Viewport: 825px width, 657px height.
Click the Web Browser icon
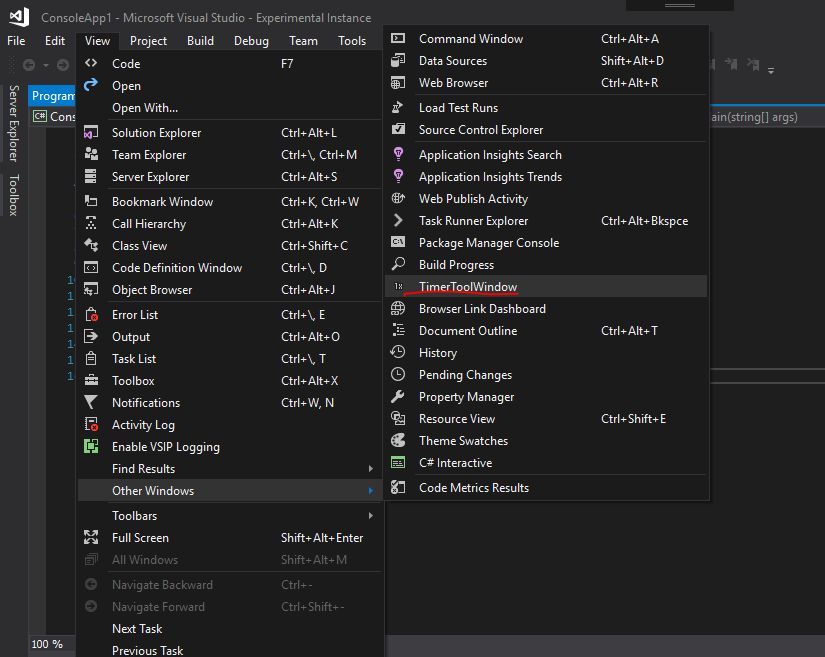[398, 83]
